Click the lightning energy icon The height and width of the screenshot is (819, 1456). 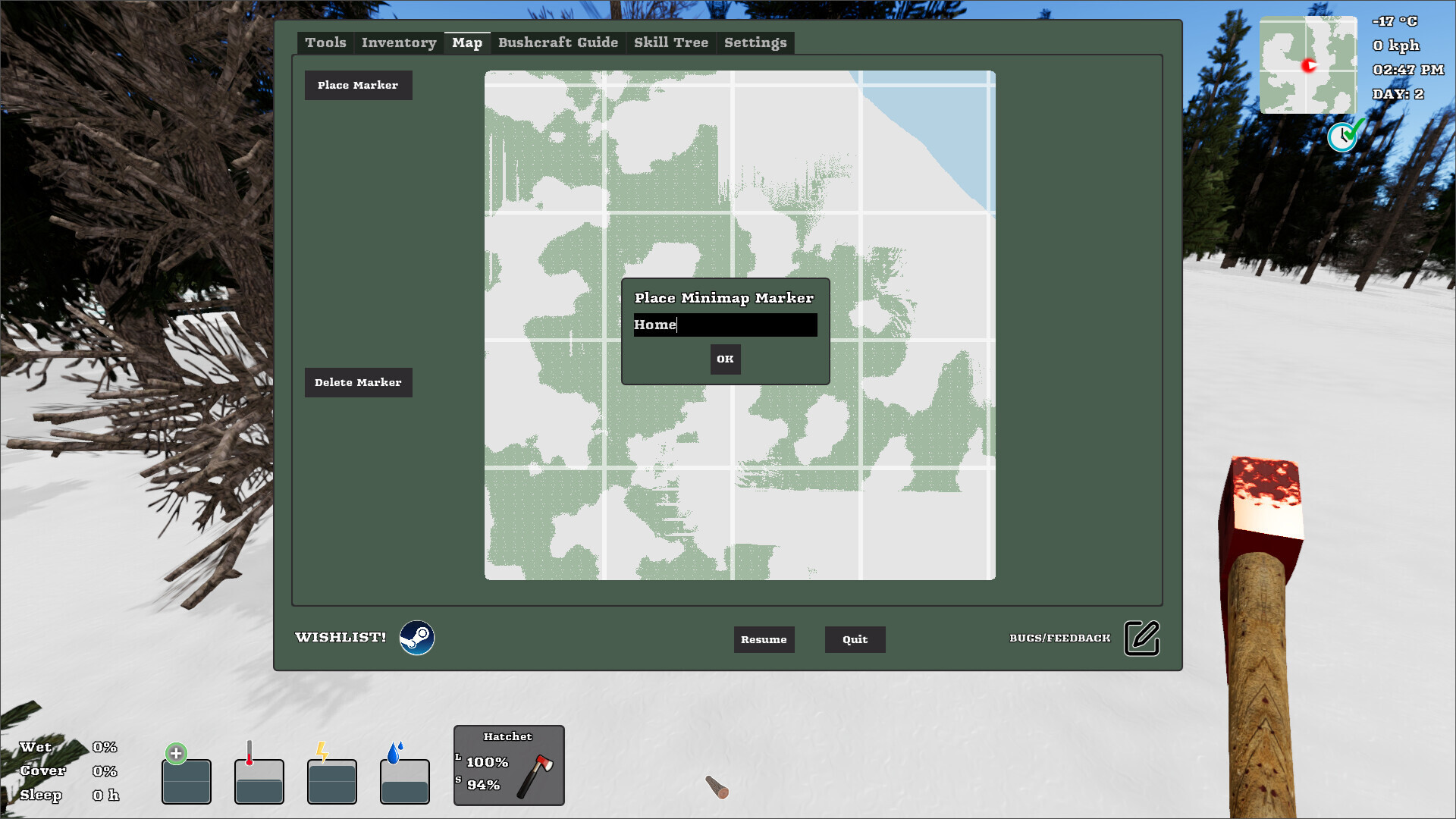coord(323,752)
